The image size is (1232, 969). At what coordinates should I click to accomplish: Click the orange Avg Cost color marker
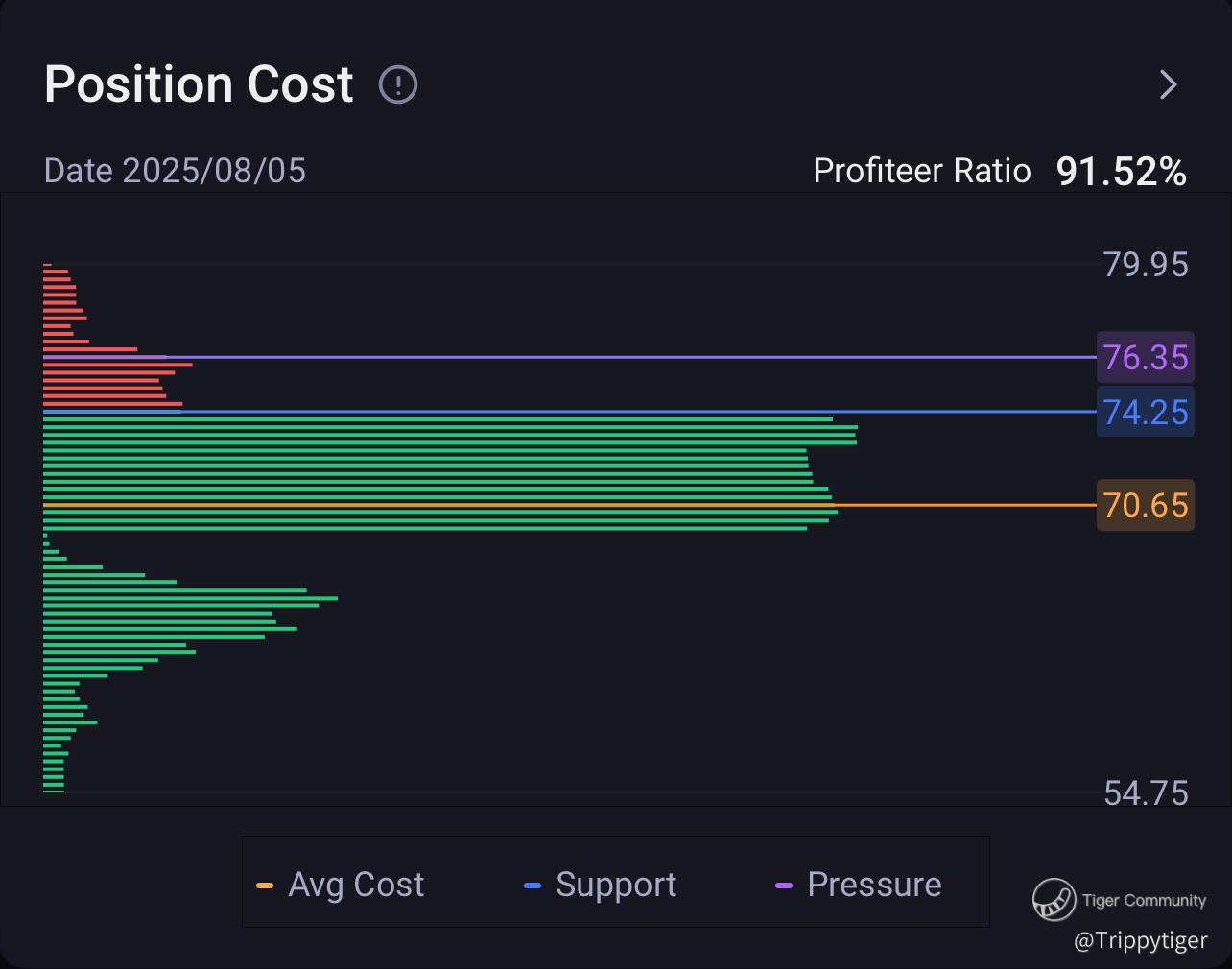[x=265, y=886]
